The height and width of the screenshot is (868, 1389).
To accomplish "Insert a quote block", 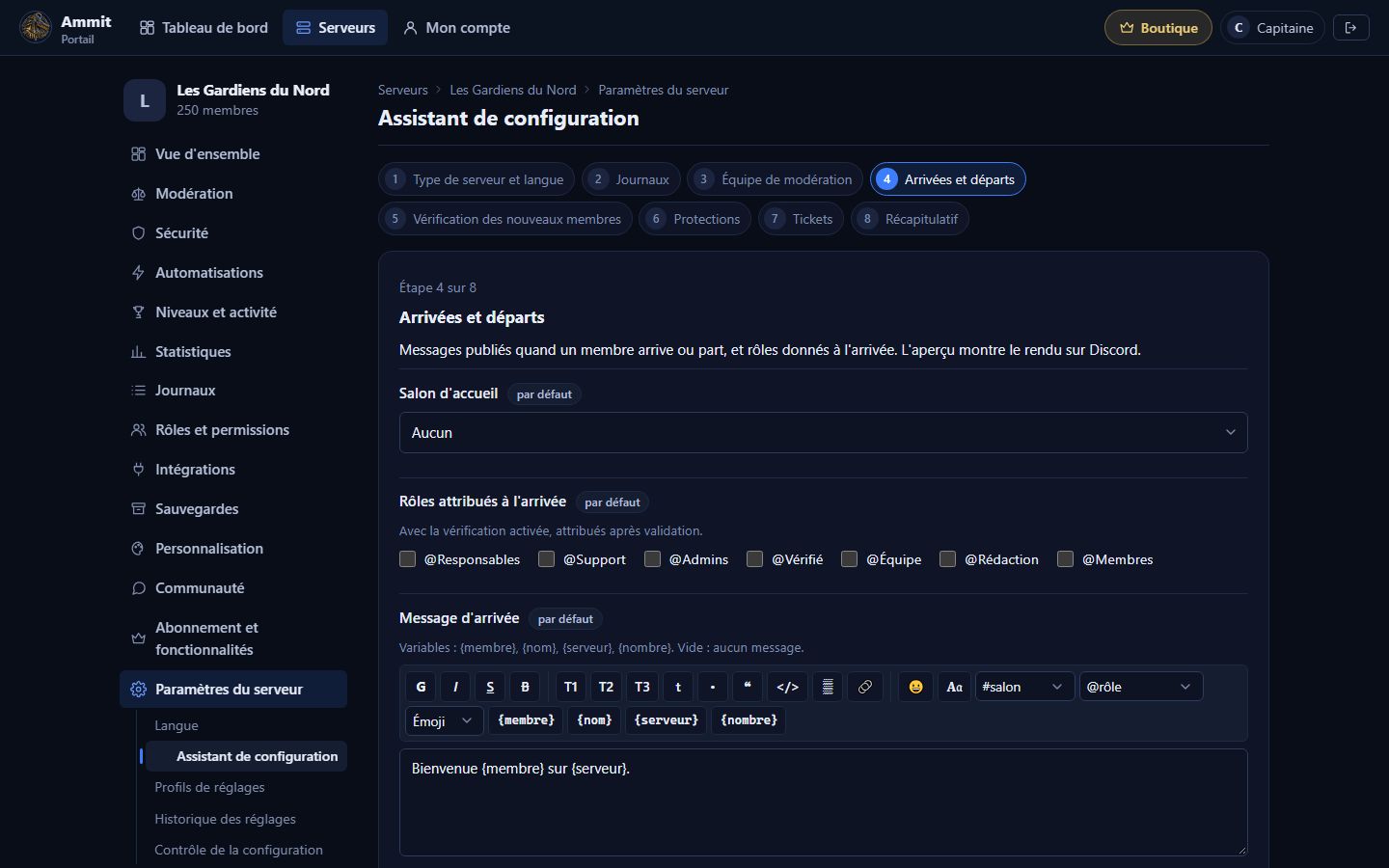I will pyautogui.click(x=748, y=687).
